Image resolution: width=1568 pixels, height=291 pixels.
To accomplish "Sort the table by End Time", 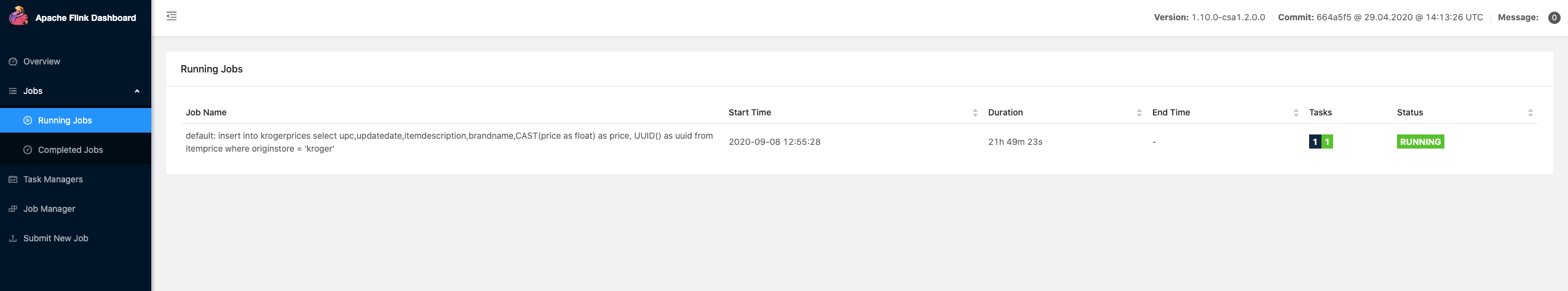I will tap(1296, 112).
